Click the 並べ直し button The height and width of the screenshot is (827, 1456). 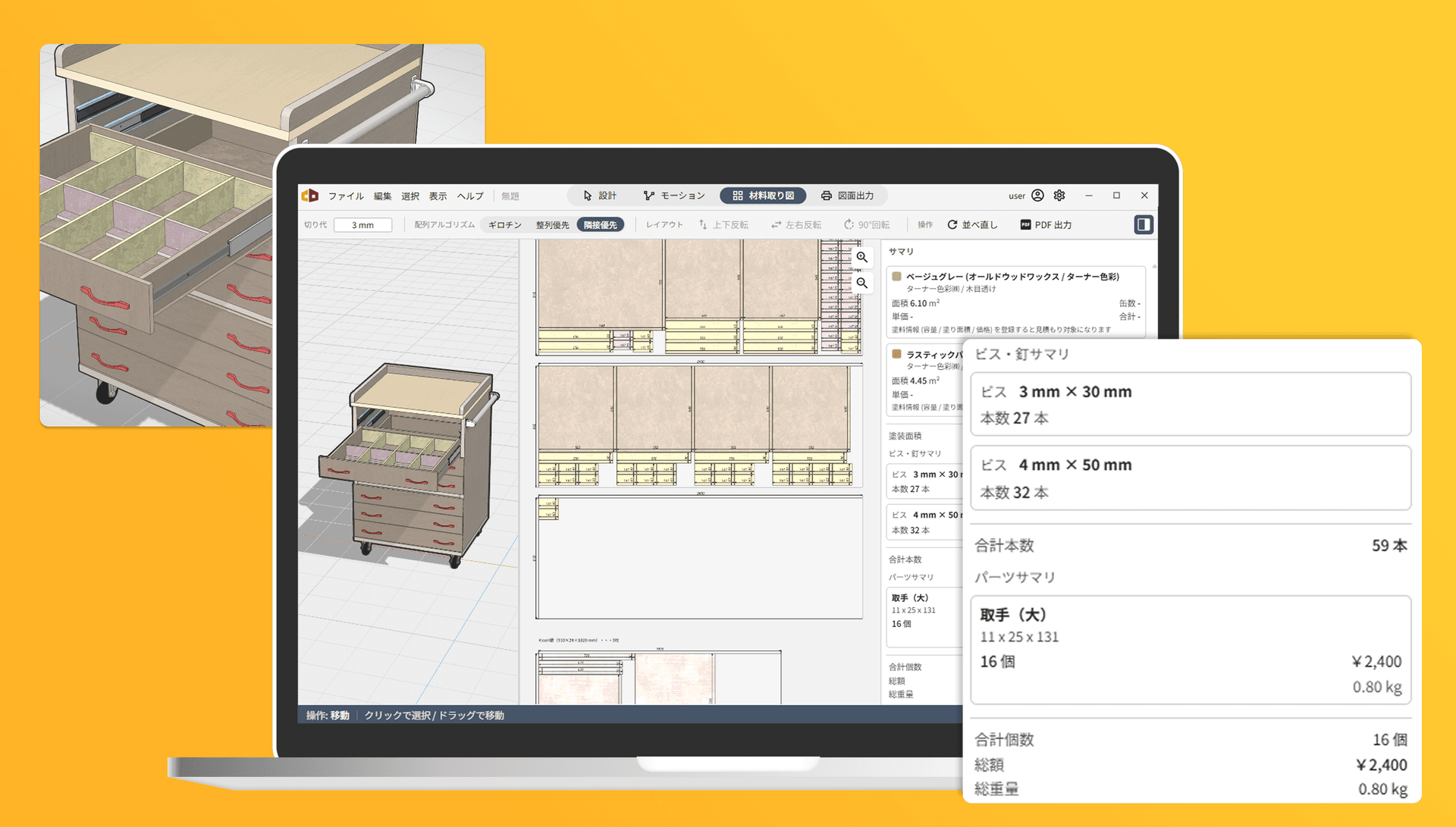coord(972,224)
